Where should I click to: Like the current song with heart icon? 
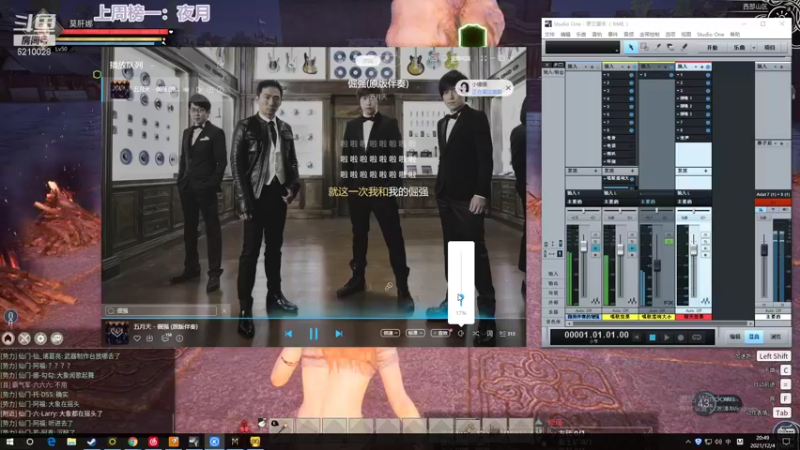coord(137,338)
